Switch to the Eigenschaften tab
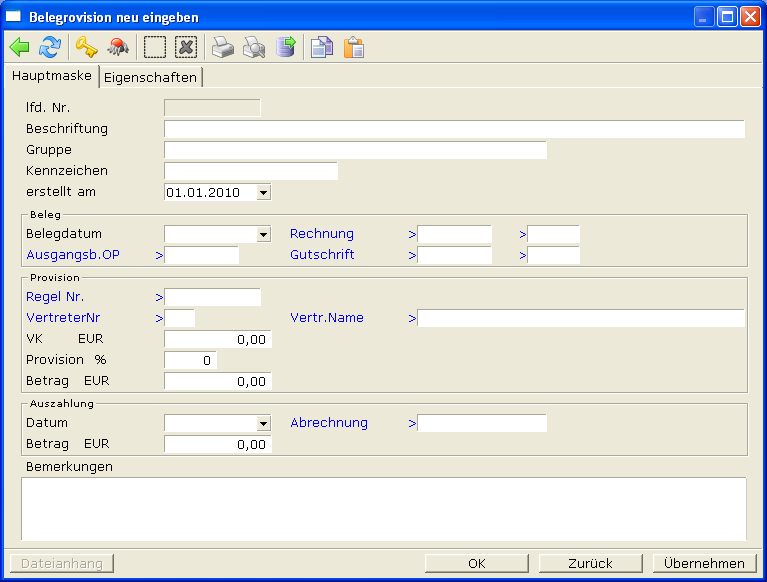Image resolution: width=767 pixels, height=582 pixels. (150, 77)
